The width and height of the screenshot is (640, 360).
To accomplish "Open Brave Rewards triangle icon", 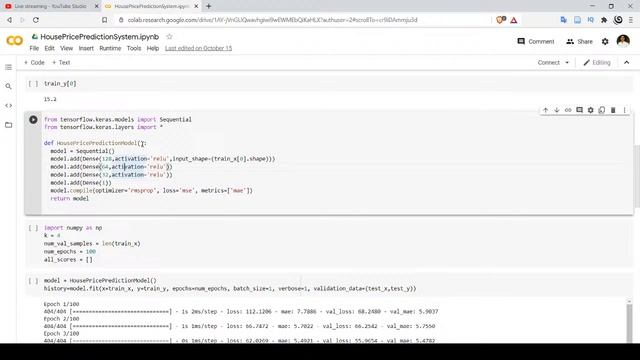I will click(x=514, y=20).
